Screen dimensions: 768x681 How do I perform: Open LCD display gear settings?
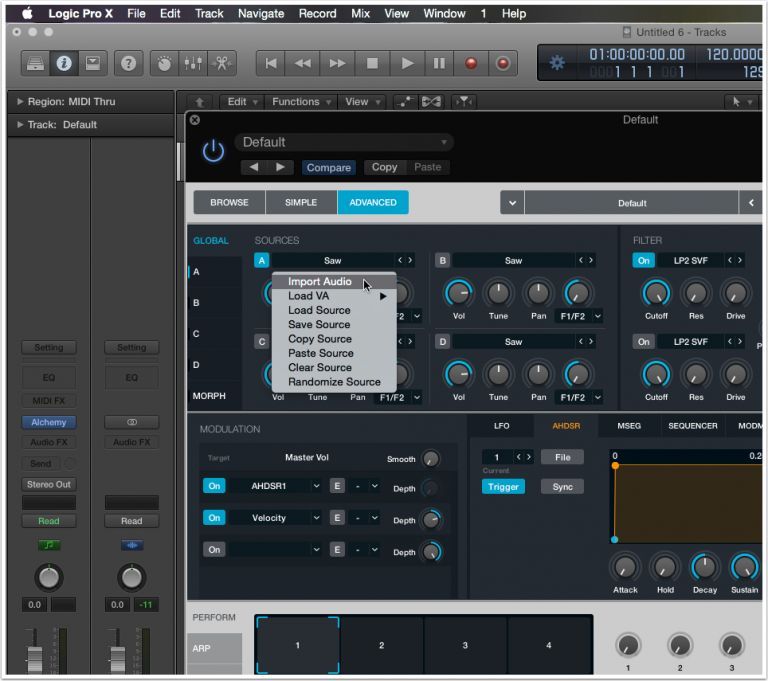(x=557, y=63)
